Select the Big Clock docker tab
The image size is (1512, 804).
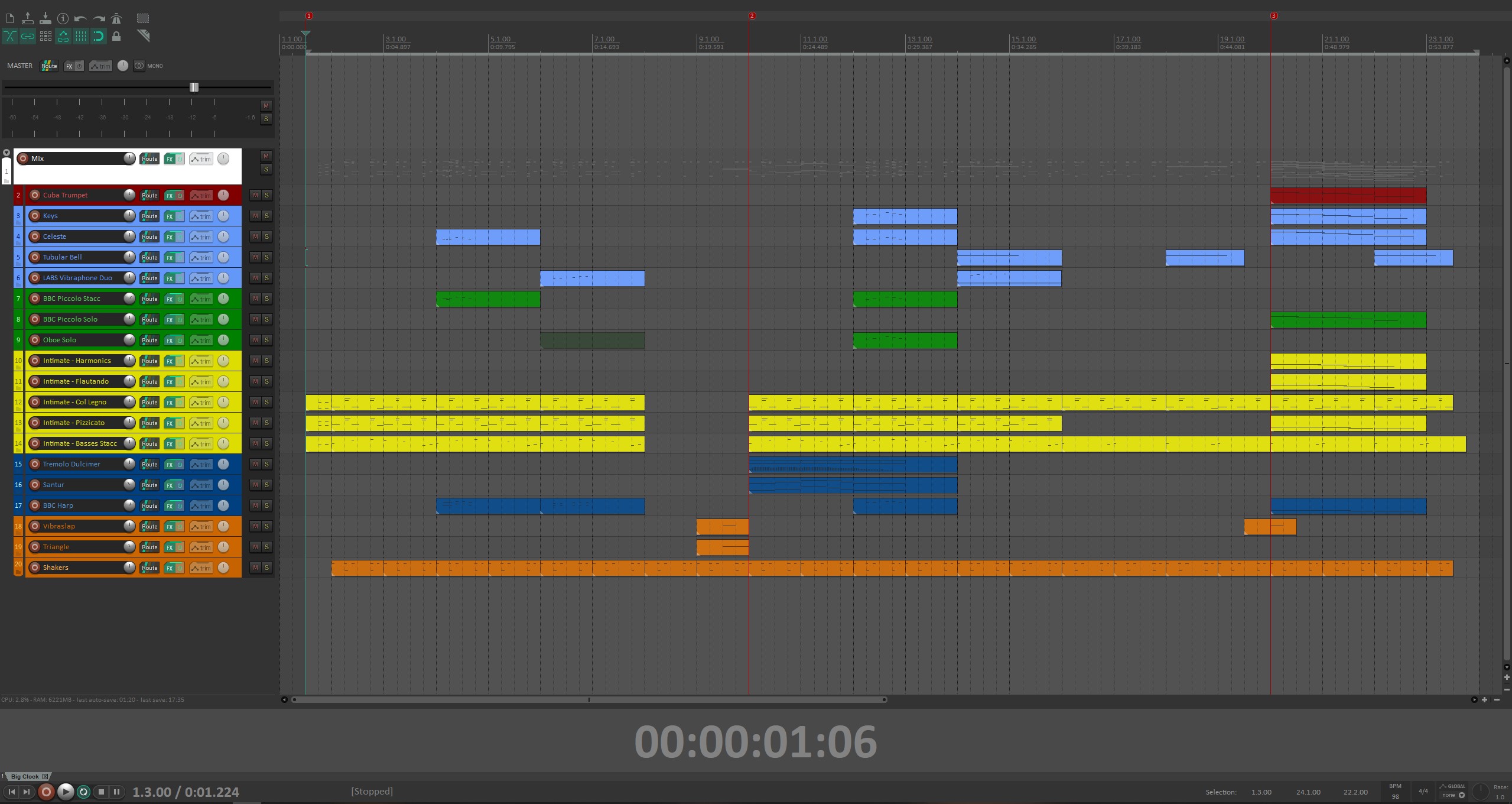tap(25, 776)
